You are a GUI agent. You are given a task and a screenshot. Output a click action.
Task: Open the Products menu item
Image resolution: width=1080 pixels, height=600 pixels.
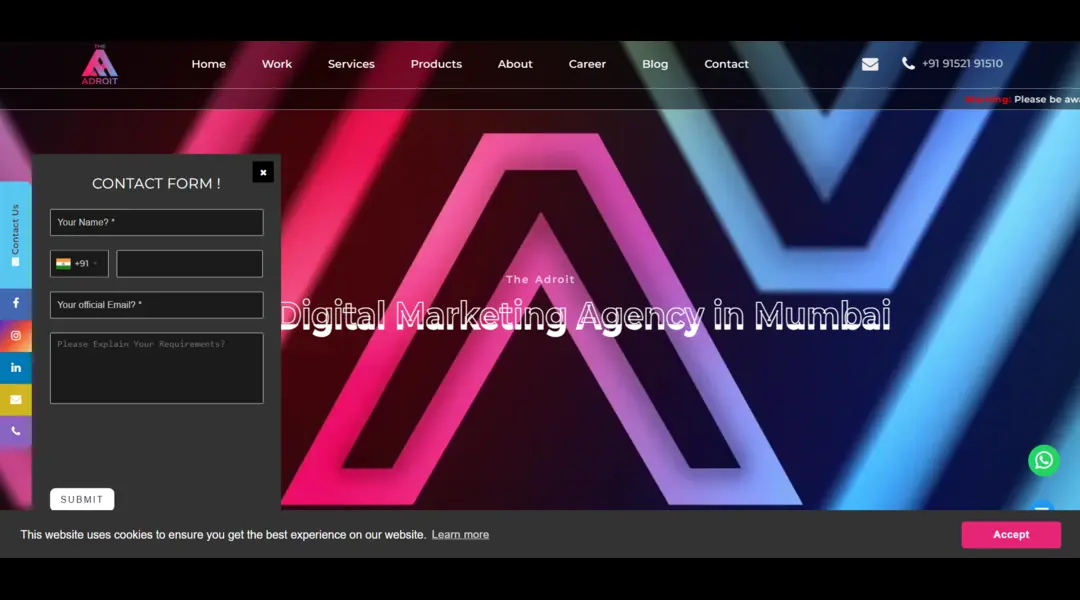point(436,64)
